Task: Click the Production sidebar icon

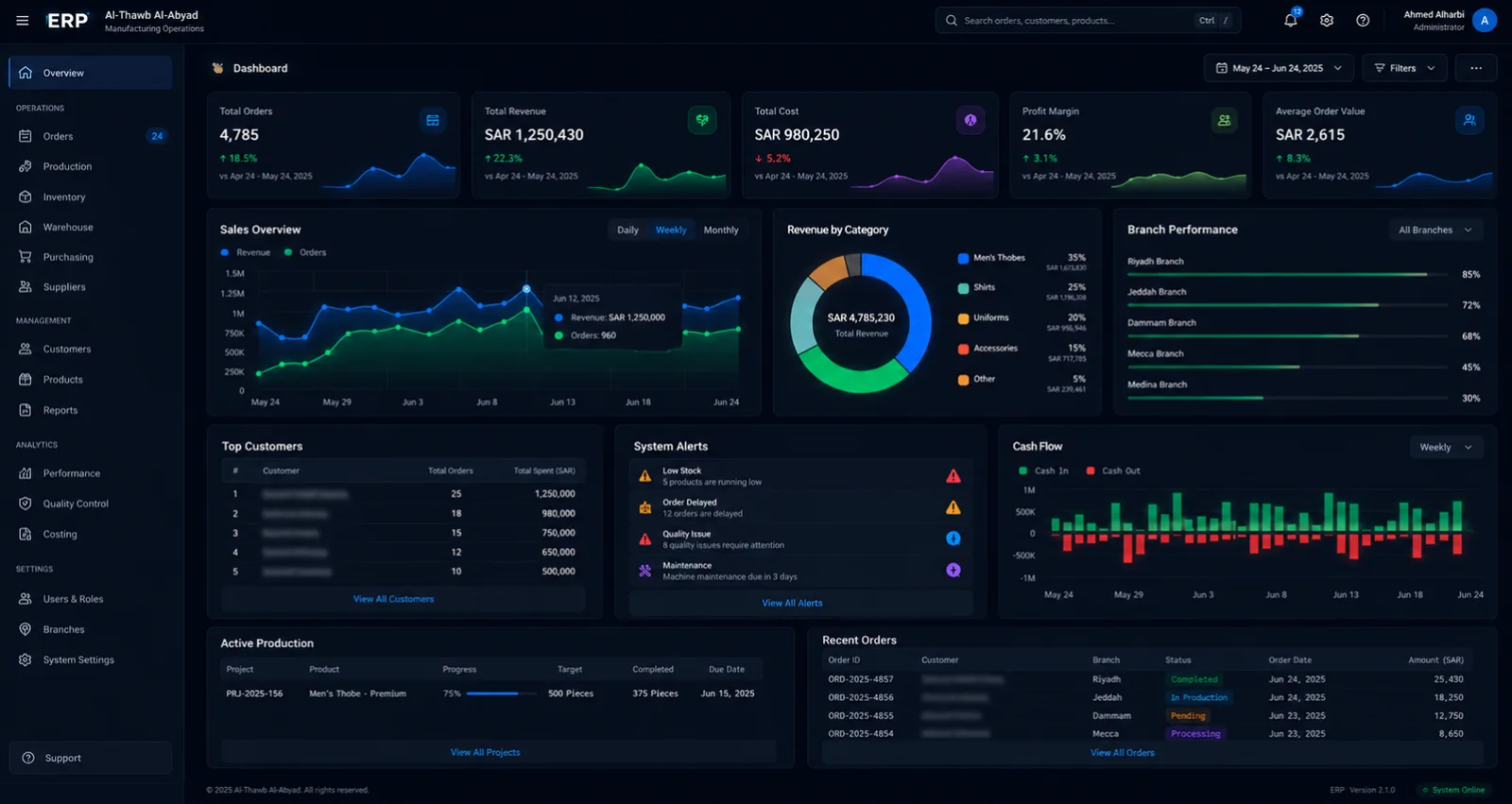Action: click(x=26, y=166)
